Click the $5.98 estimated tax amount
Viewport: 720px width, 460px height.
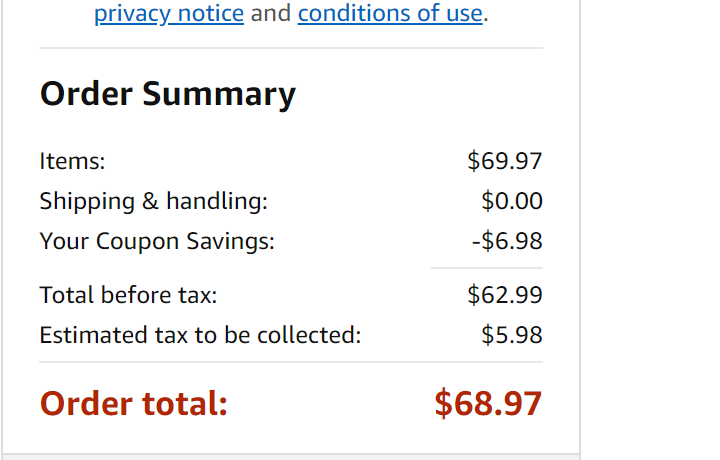[x=511, y=335]
